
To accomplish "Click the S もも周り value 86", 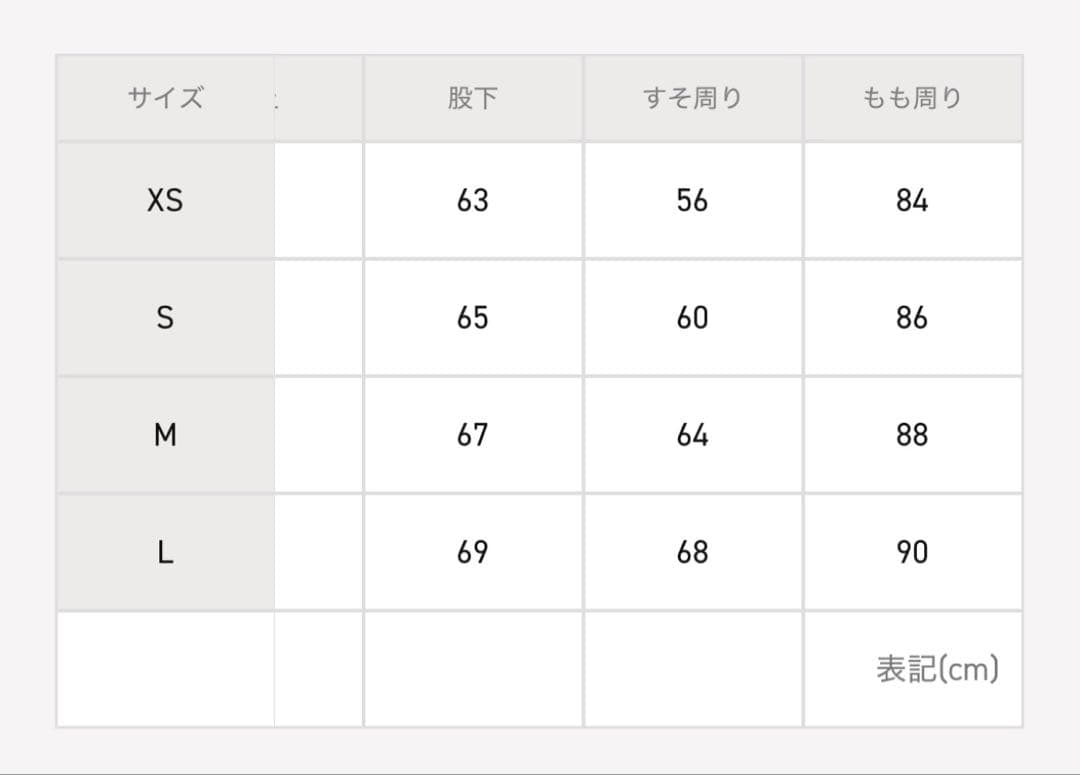I will pyautogui.click(x=912, y=318).
